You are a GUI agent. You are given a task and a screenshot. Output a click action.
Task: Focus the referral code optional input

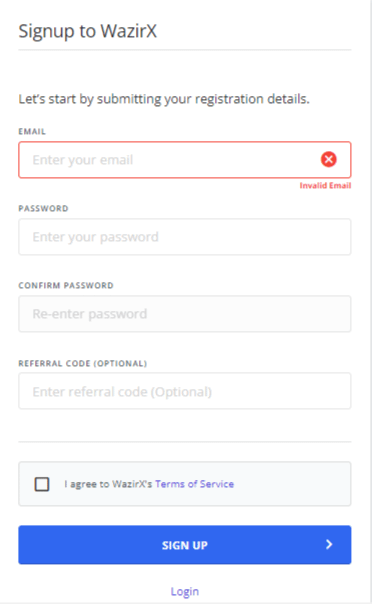coord(184,391)
